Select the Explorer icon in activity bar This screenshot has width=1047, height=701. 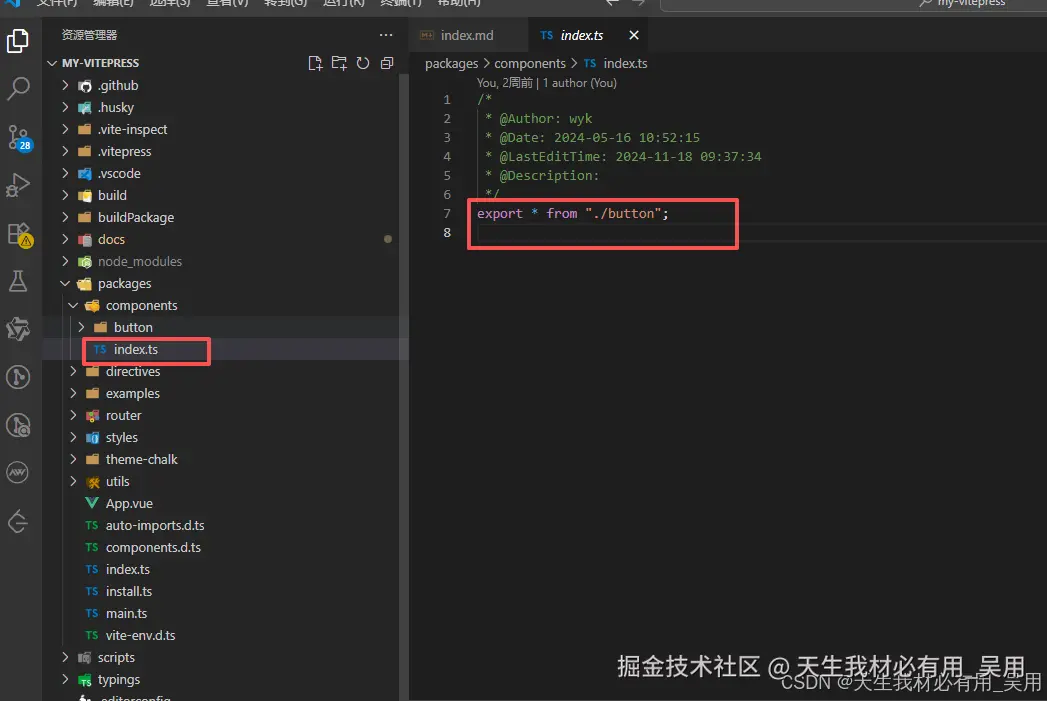pyautogui.click(x=19, y=41)
